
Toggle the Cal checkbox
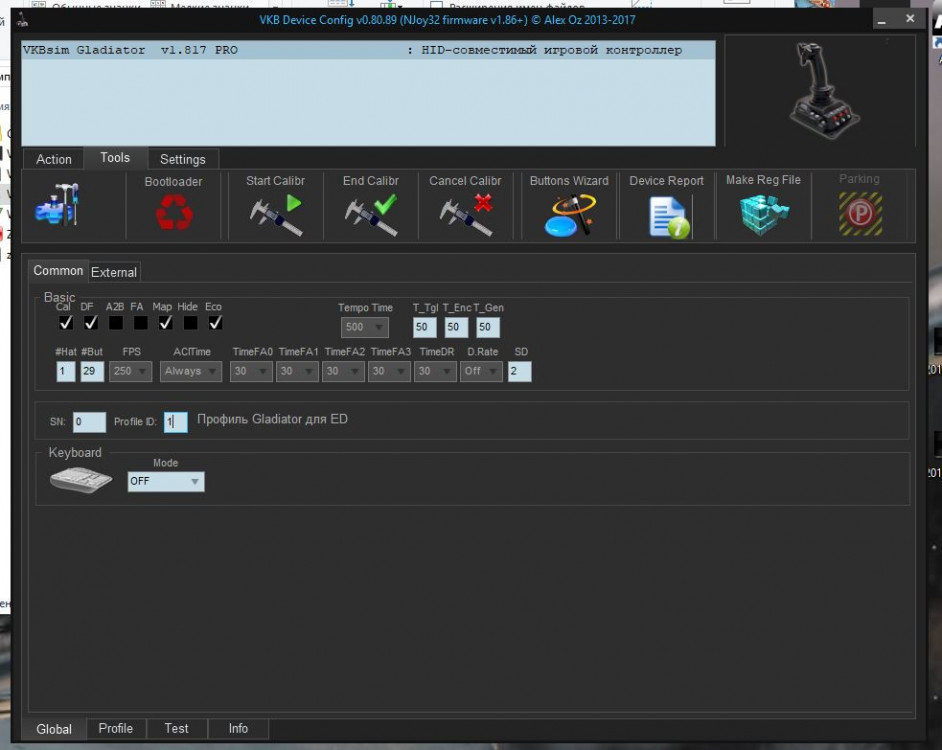[x=66, y=323]
